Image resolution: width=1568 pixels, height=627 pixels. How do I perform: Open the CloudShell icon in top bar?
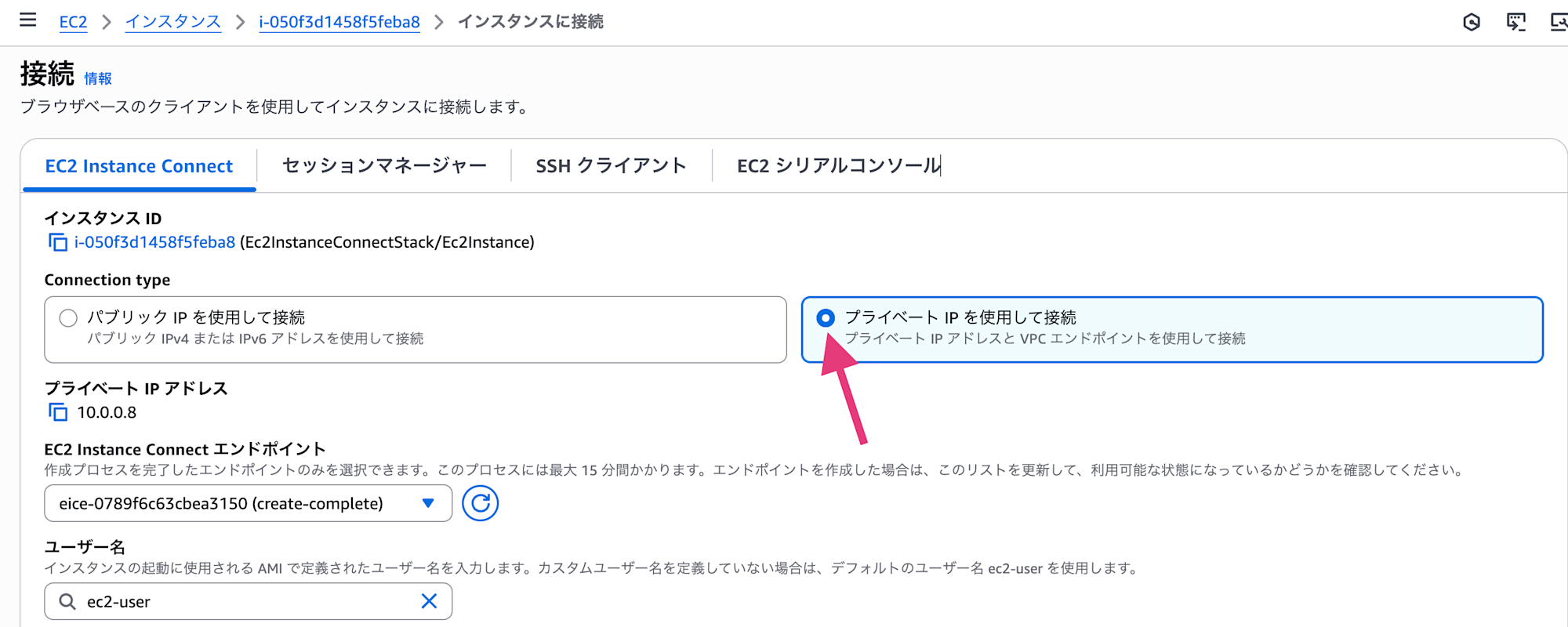[x=1515, y=22]
